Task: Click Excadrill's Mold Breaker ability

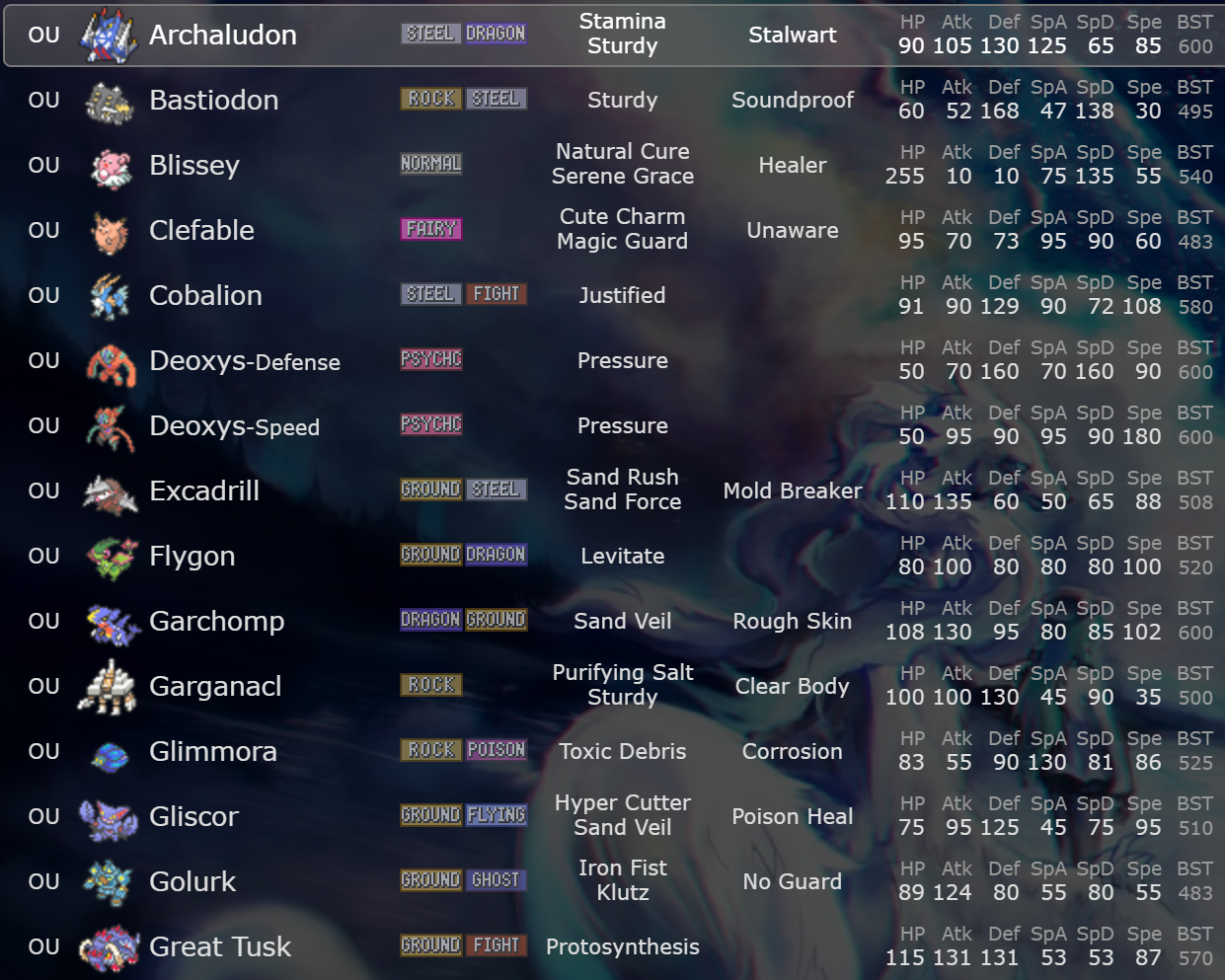Action: (x=793, y=490)
